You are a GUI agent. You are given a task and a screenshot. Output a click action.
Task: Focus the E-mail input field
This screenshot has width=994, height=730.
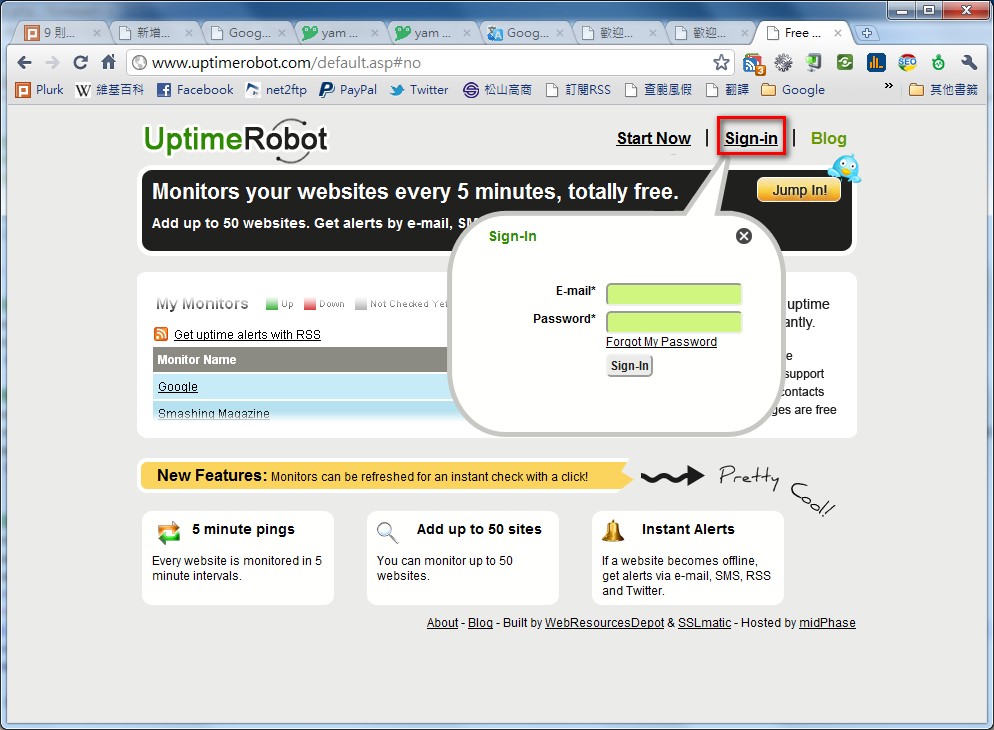(674, 294)
